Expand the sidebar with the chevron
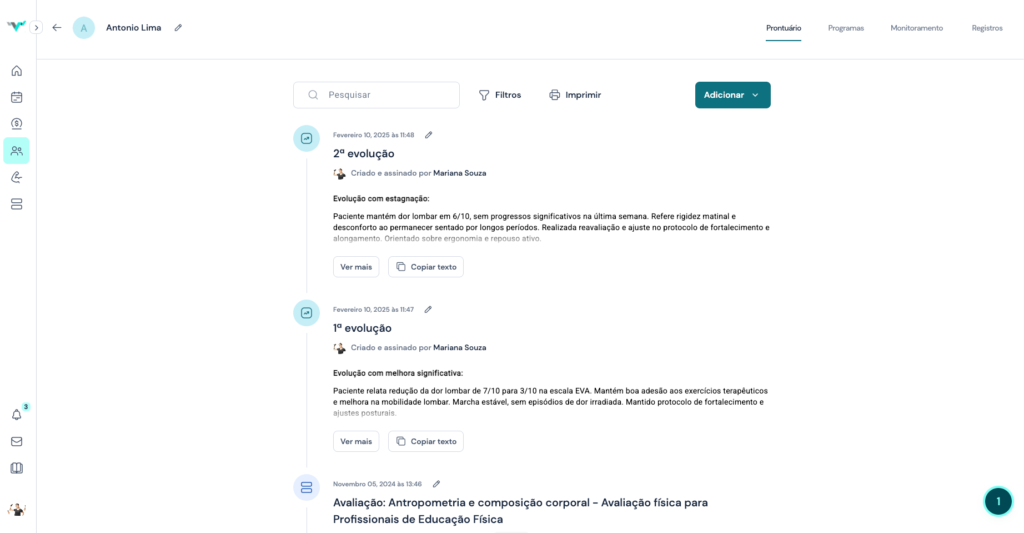Viewport: 1024px width, 533px height. (37, 28)
